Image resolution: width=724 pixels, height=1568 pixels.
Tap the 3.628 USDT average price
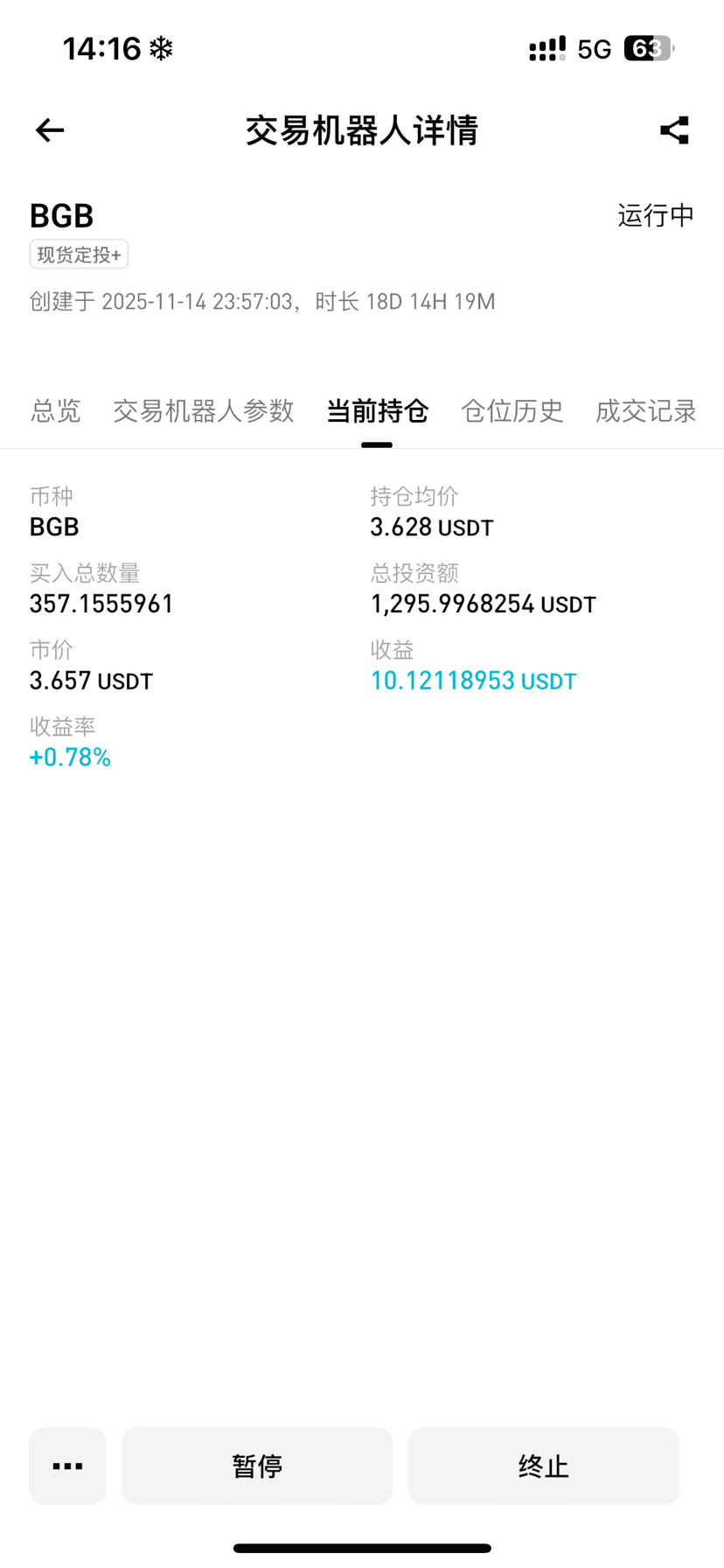(431, 527)
